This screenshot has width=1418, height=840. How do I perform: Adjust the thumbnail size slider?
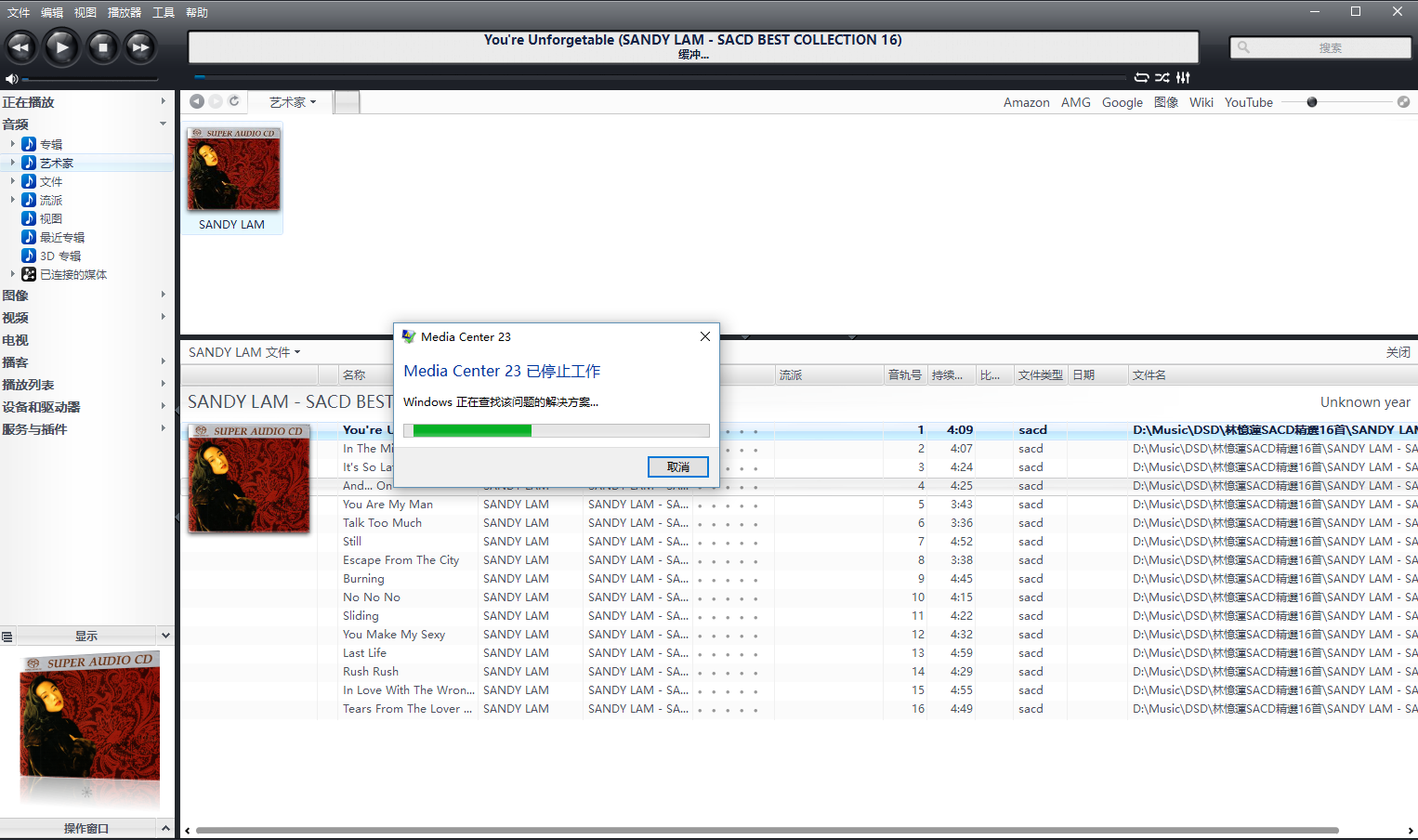(1312, 102)
